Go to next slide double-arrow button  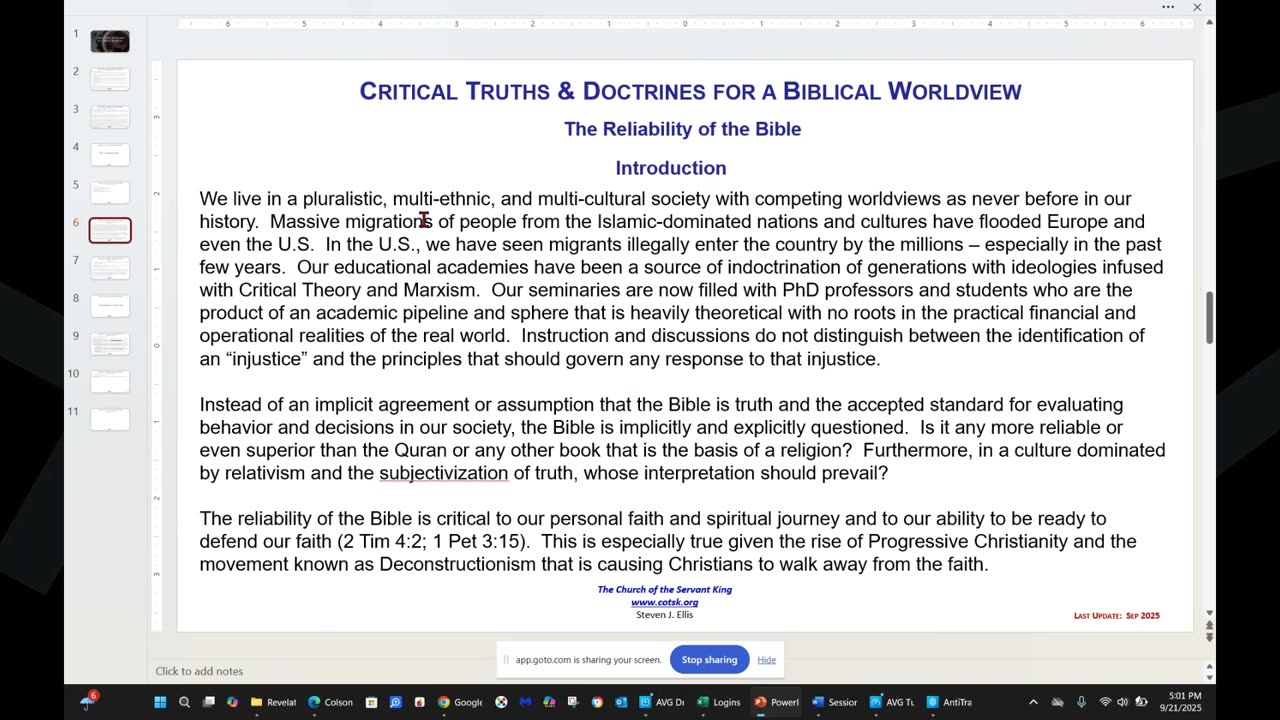(x=1209, y=637)
